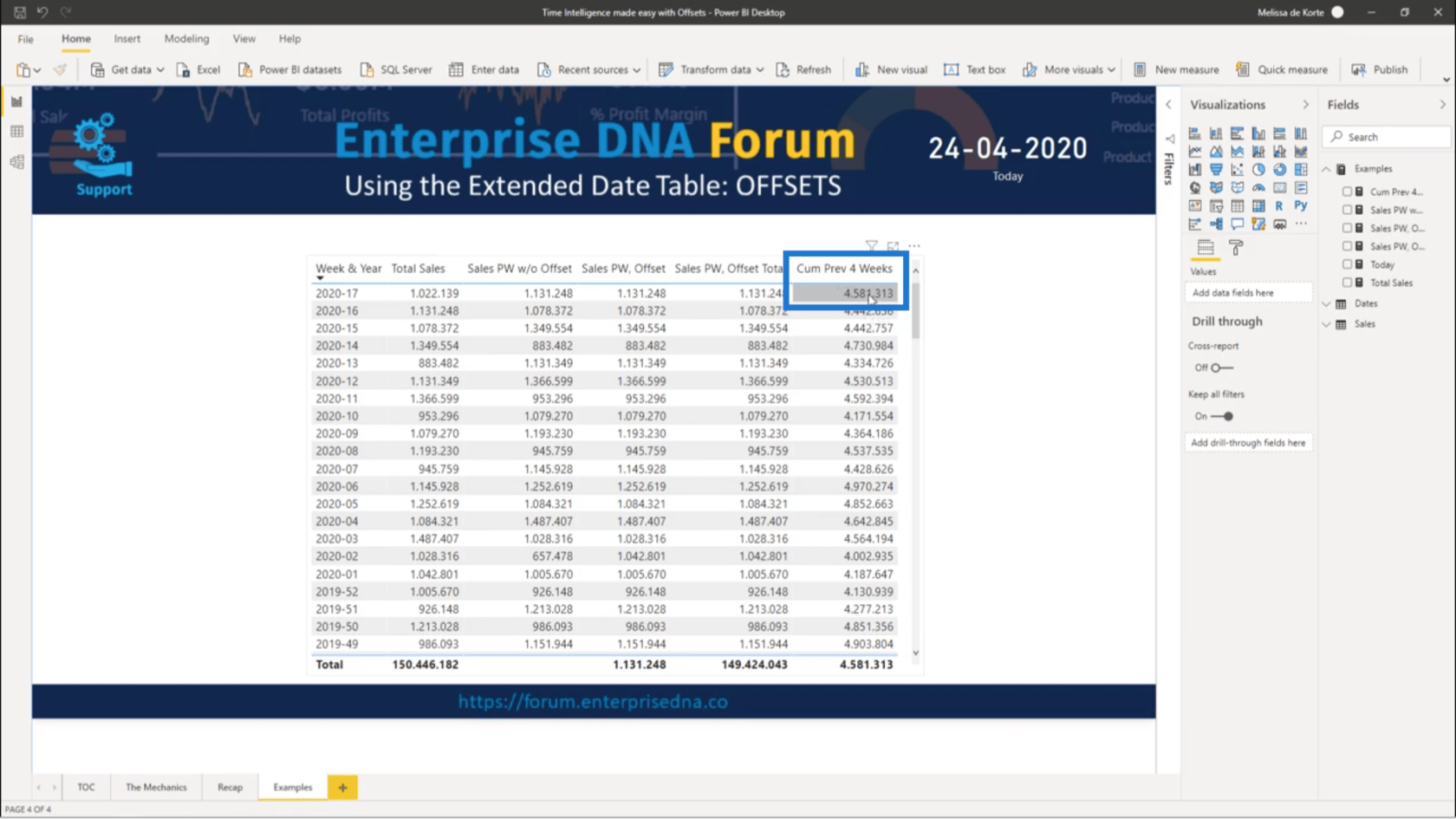Collapse the Examples table in Fields
This screenshot has width=1456, height=819.
click(1326, 169)
